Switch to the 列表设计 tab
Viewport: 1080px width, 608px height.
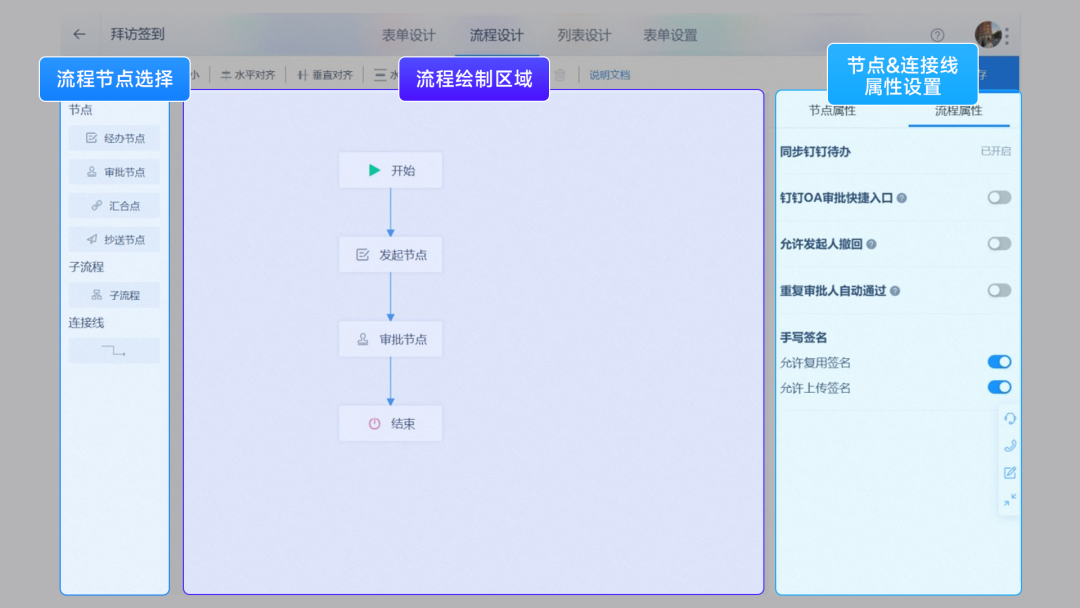click(x=585, y=34)
